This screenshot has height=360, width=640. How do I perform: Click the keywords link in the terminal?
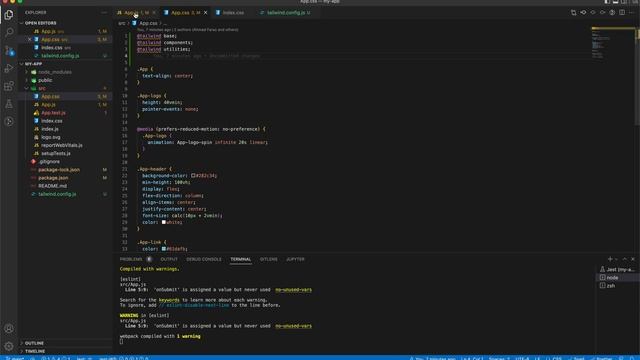(x=169, y=300)
